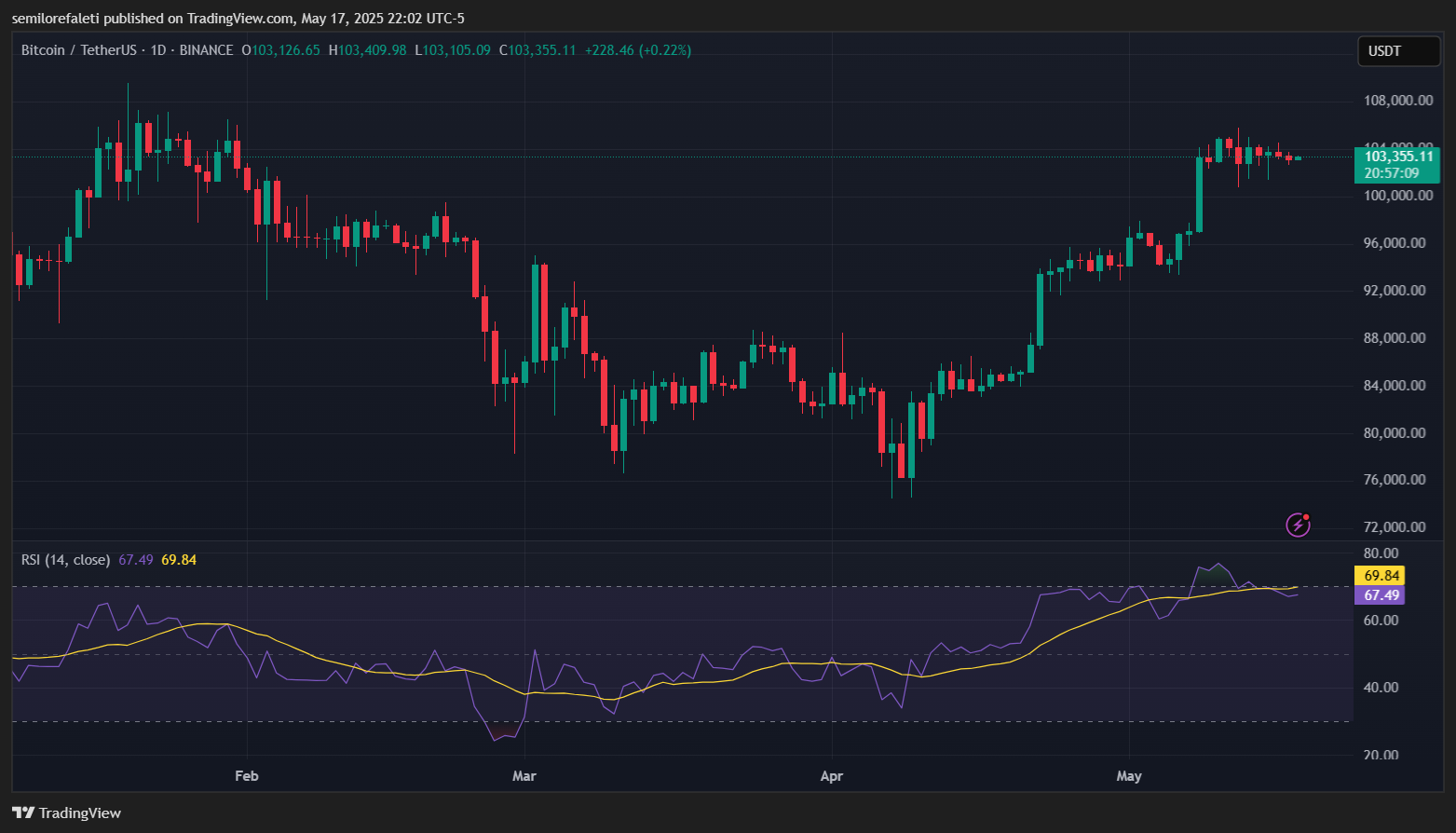Click the yellow 69.84 value in RSI legend
The width and height of the screenshot is (1456, 833).
tap(179, 560)
